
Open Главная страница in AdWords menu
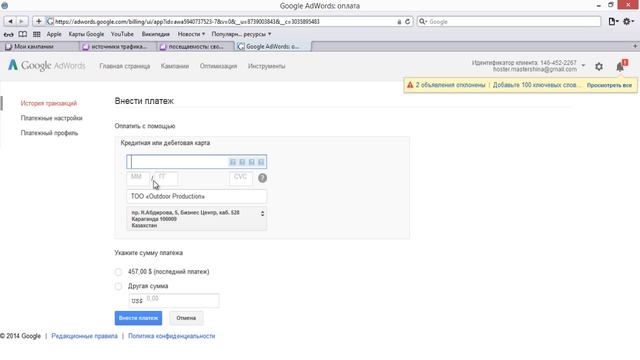[124, 66]
